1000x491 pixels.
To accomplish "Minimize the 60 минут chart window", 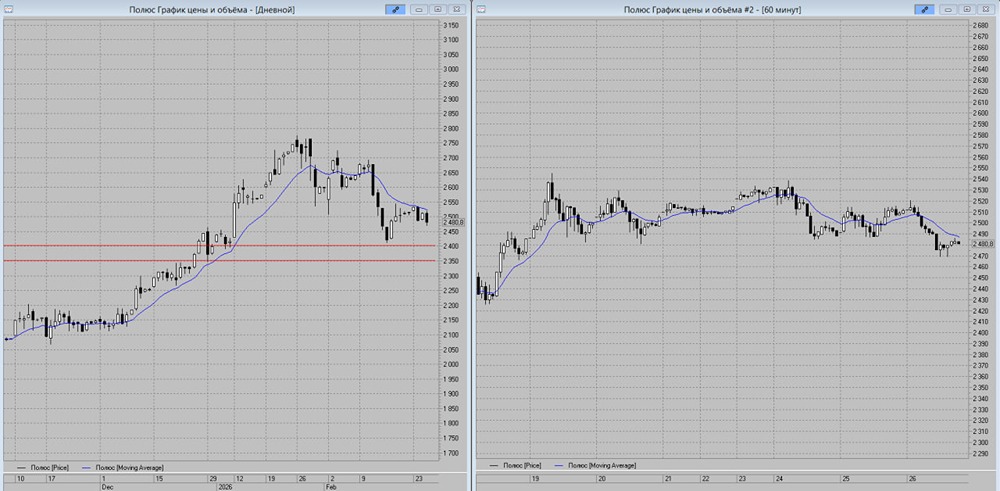I will [x=949, y=9].
